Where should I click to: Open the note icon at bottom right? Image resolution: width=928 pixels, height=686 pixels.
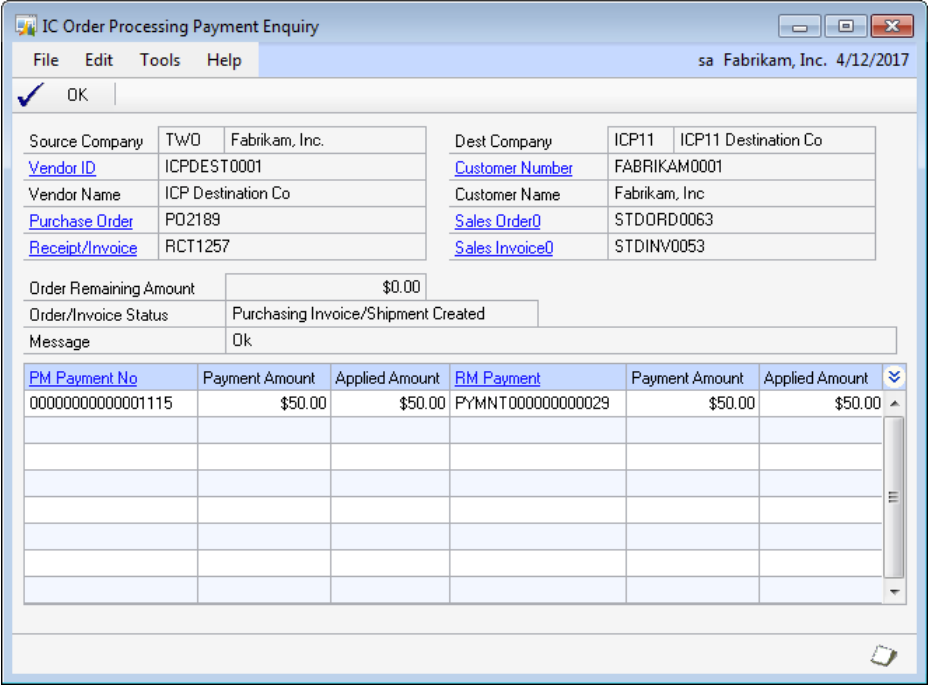pyautogui.click(x=883, y=656)
